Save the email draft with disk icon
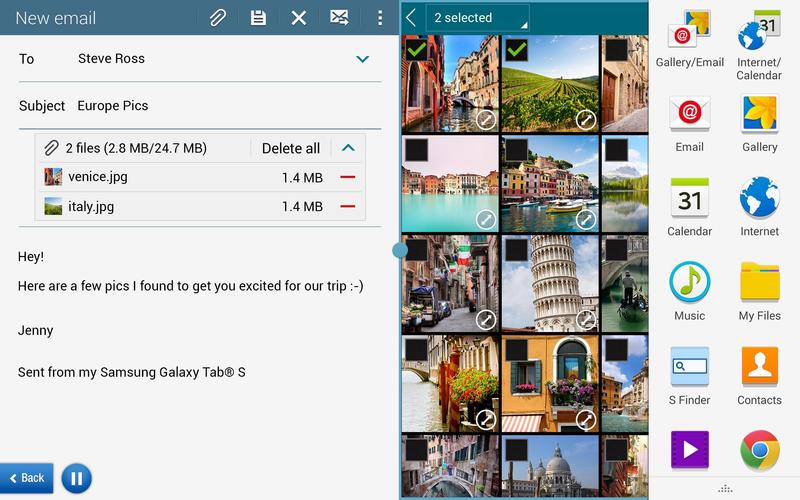Viewport: 800px width, 500px height. click(x=258, y=18)
